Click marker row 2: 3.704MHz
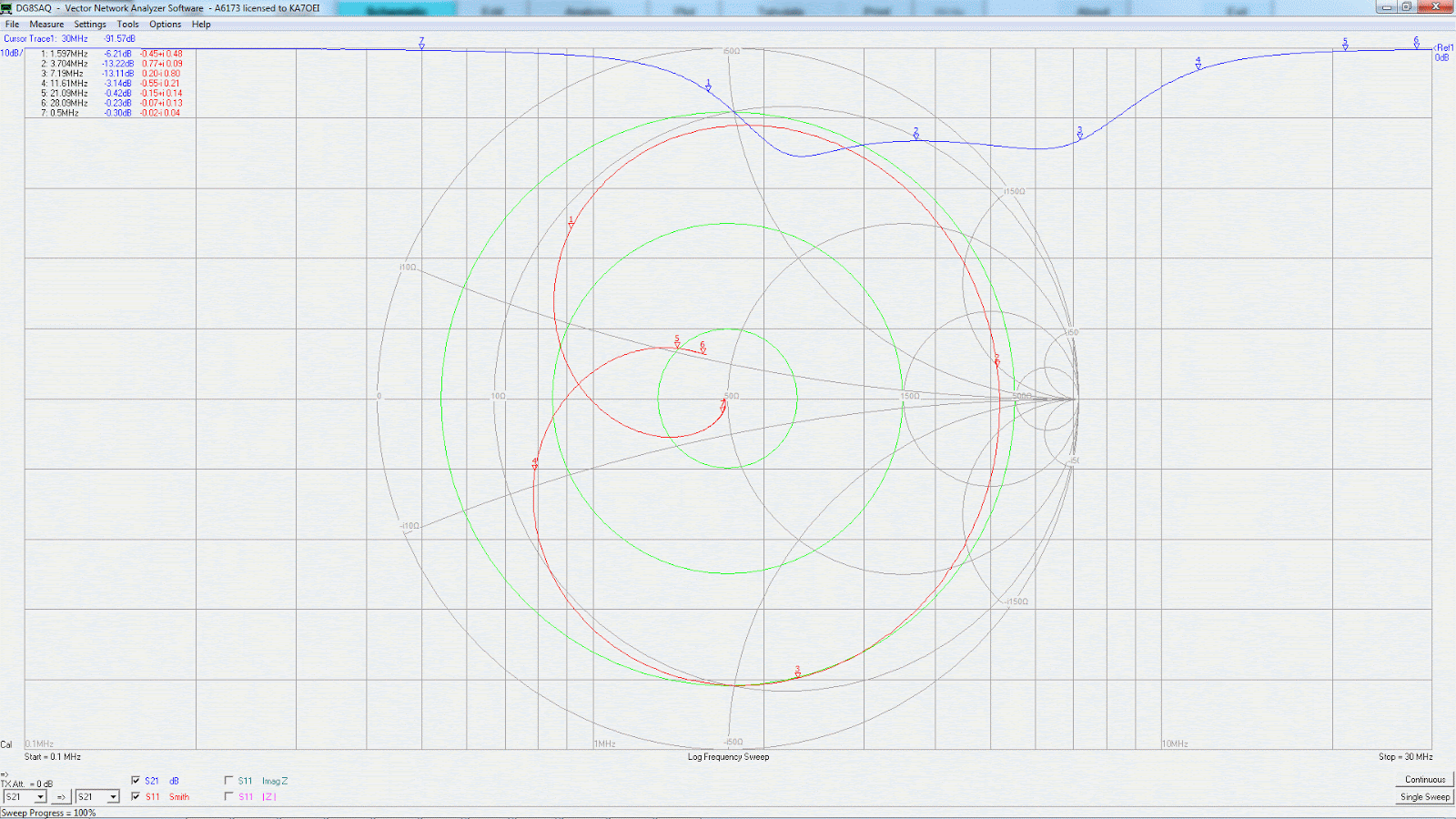 111,64
